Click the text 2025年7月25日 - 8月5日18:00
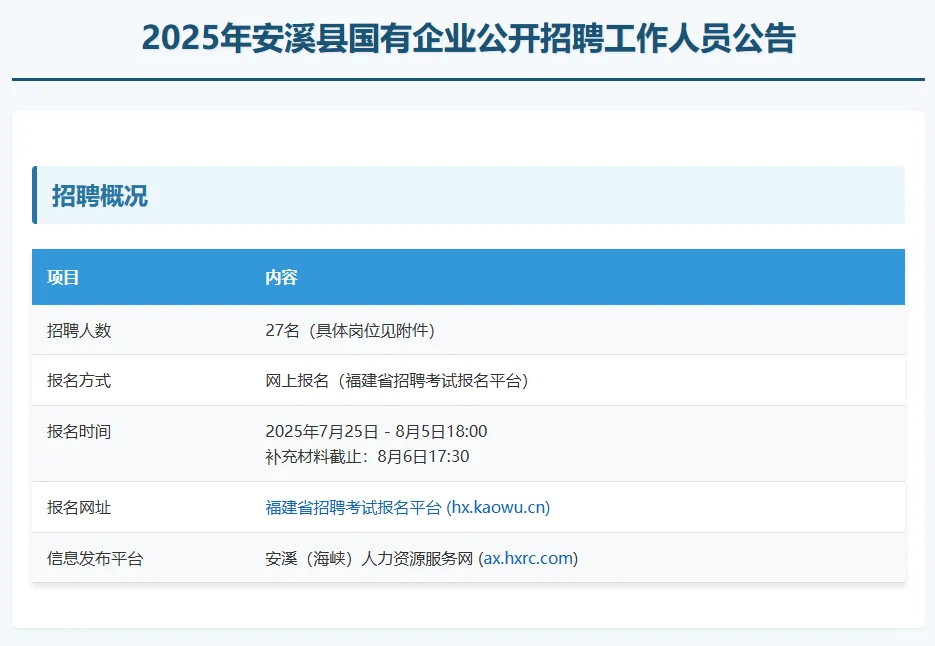This screenshot has height=646, width=935. point(376,431)
